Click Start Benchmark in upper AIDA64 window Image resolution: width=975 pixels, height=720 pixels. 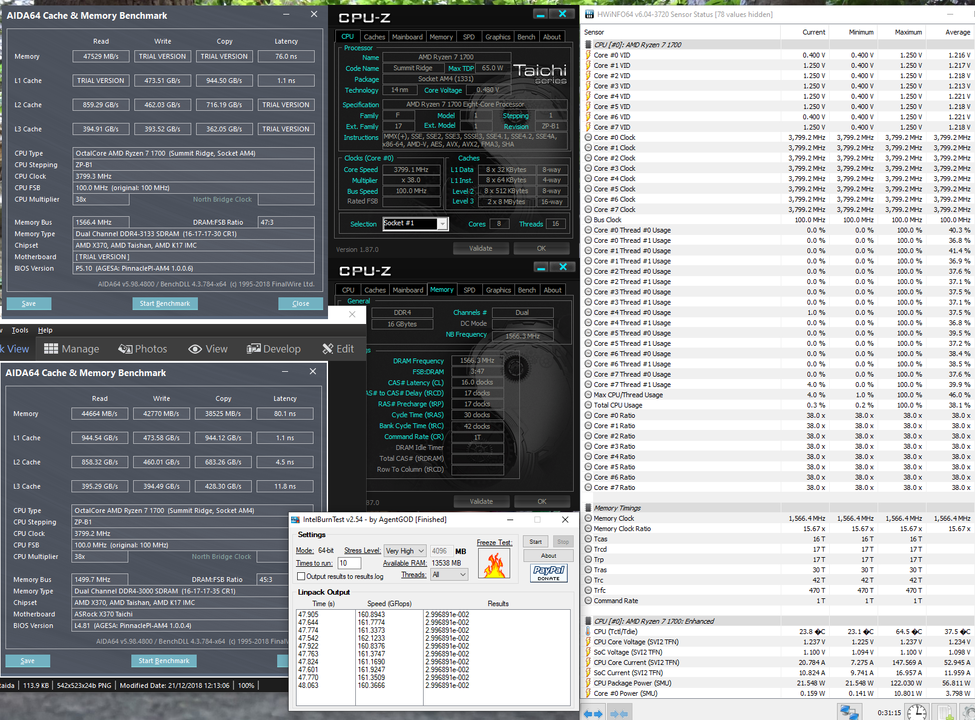tap(165, 303)
